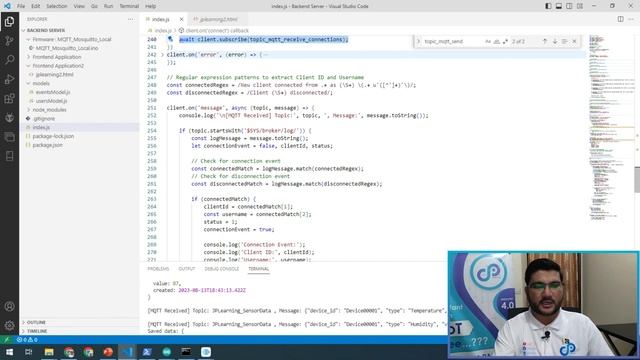The height and width of the screenshot is (360, 640).
Task: Expand the replace field toggle in find widget
Action: point(418,41)
